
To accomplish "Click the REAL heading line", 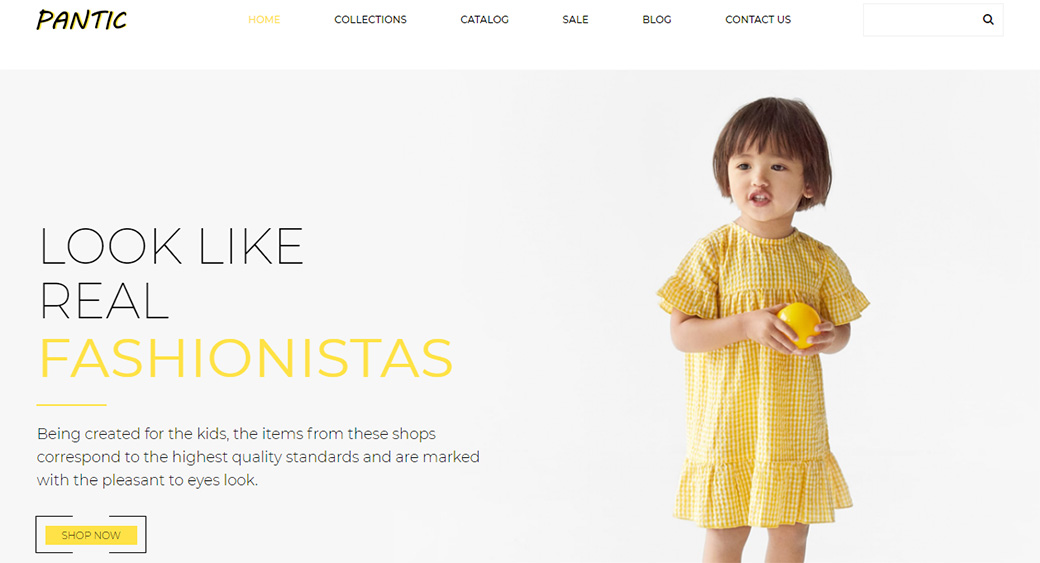I will point(103,302).
